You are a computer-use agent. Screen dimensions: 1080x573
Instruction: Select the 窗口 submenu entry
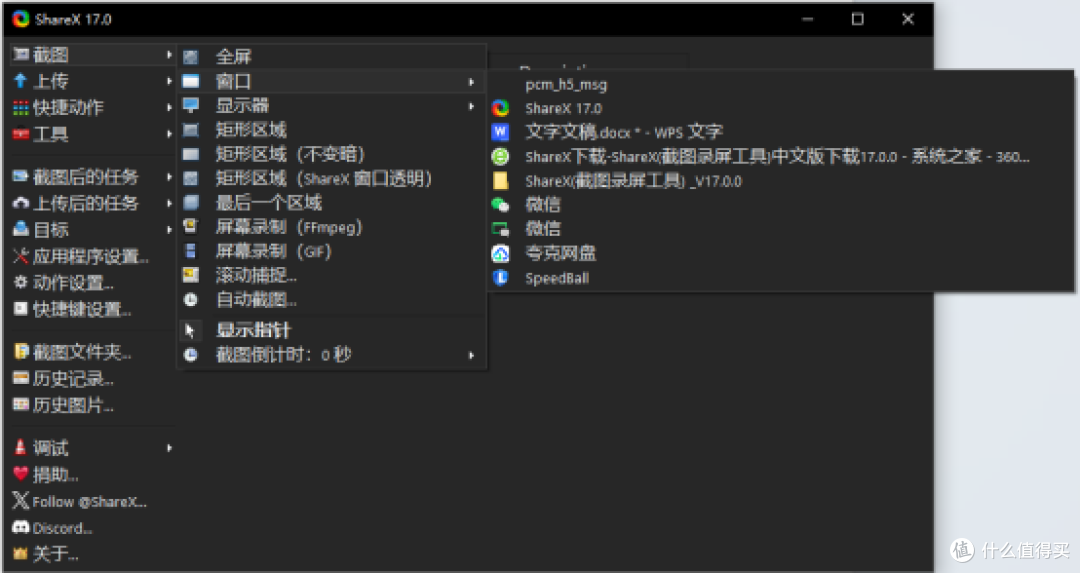[332, 81]
